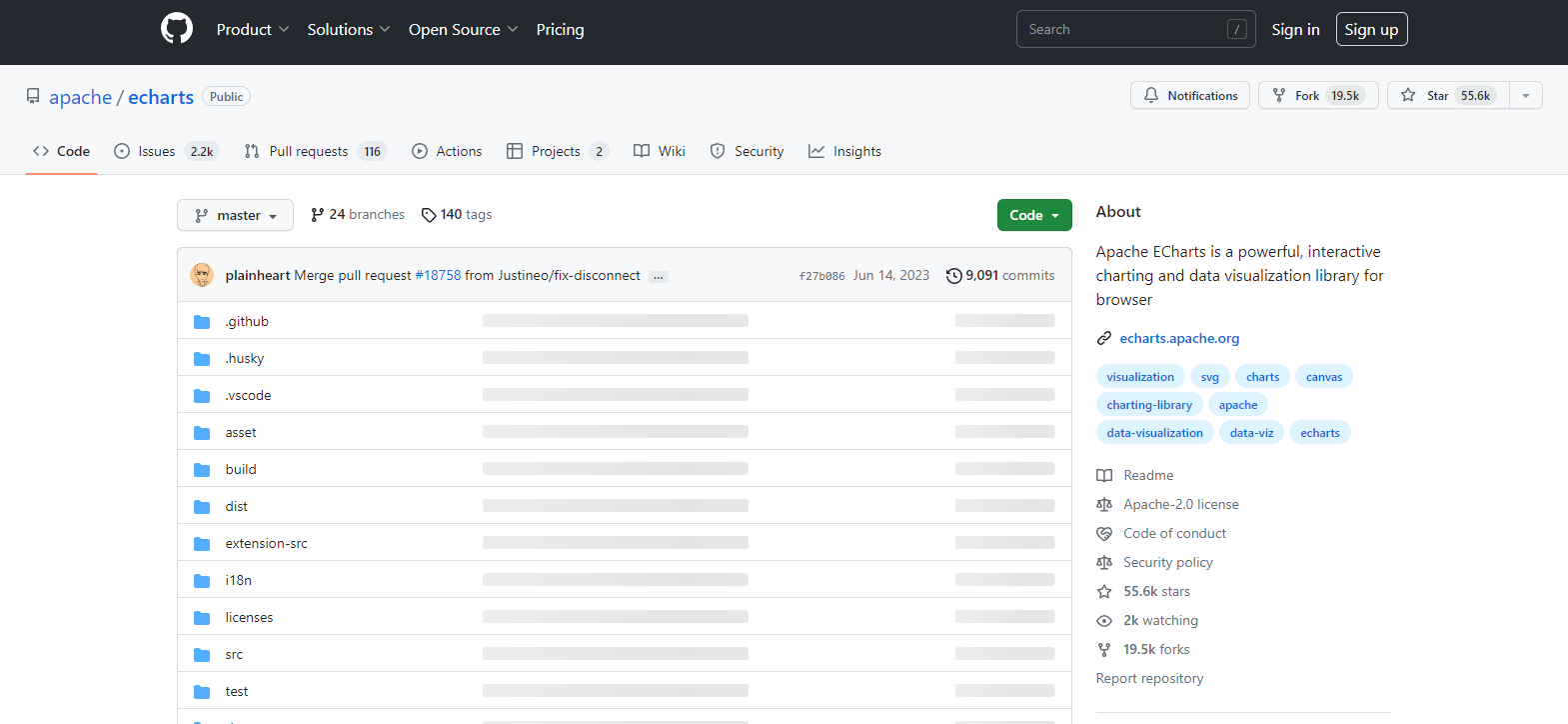Viewport: 1568px width, 724px height.
Task: Click the dist folder icon
Action: click(x=202, y=507)
